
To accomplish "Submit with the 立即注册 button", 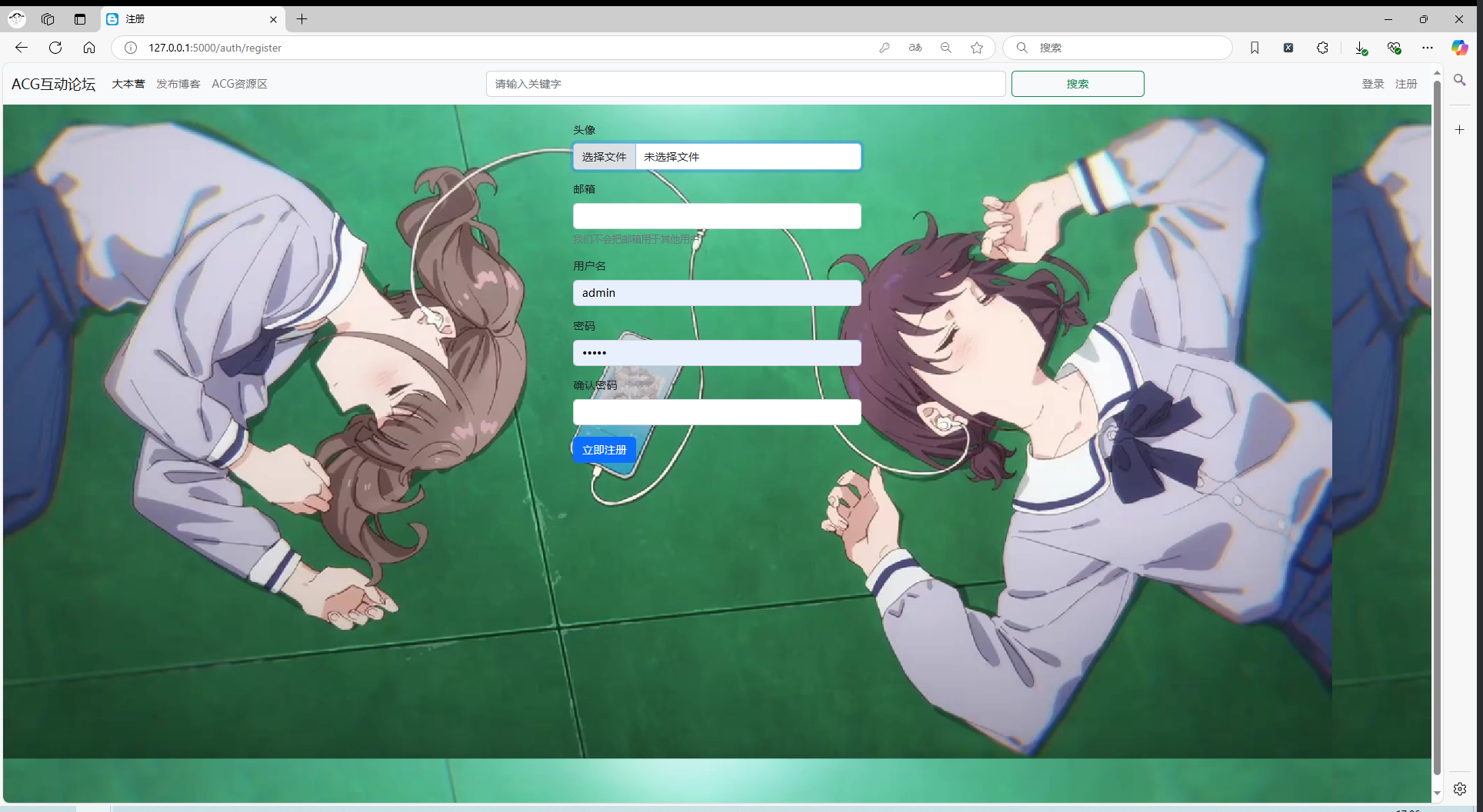I will pyautogui.click(x=605, y=450).
